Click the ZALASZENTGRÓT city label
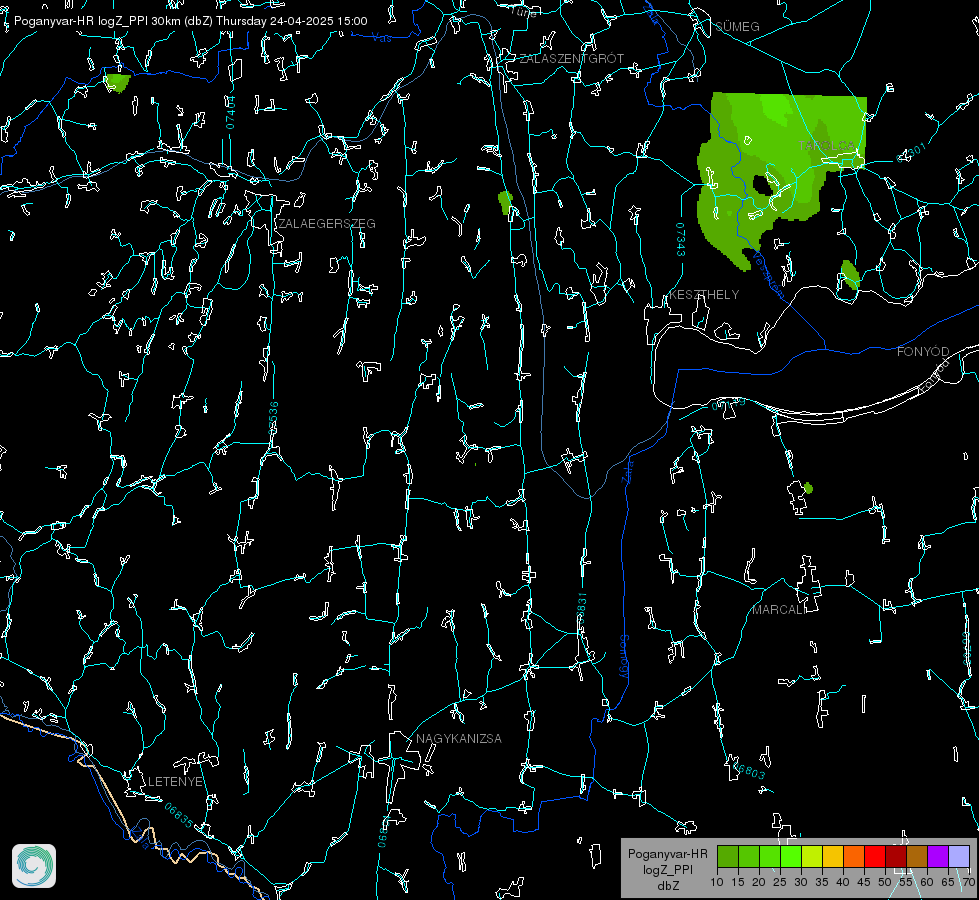The width and height of the screenshot is (979, 900). pos(571,59)
